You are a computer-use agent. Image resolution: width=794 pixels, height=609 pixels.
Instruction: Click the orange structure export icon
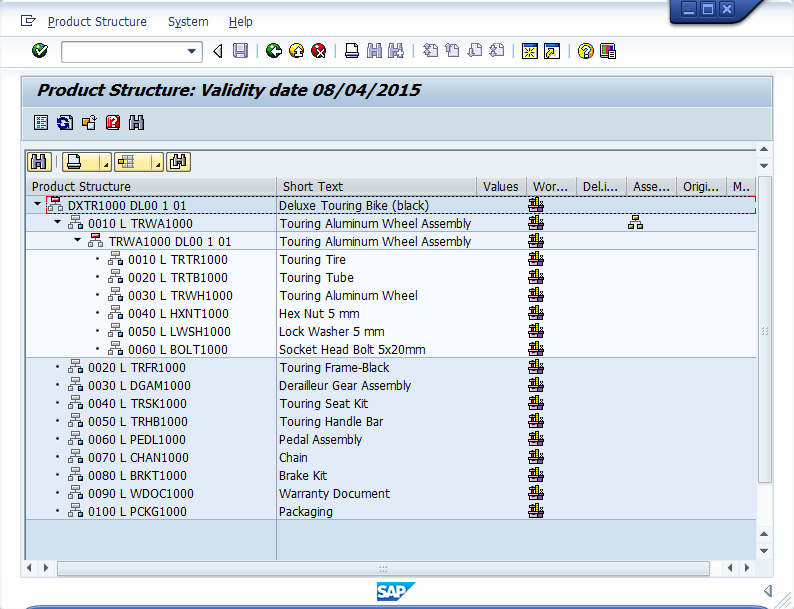tap(89, 123)
